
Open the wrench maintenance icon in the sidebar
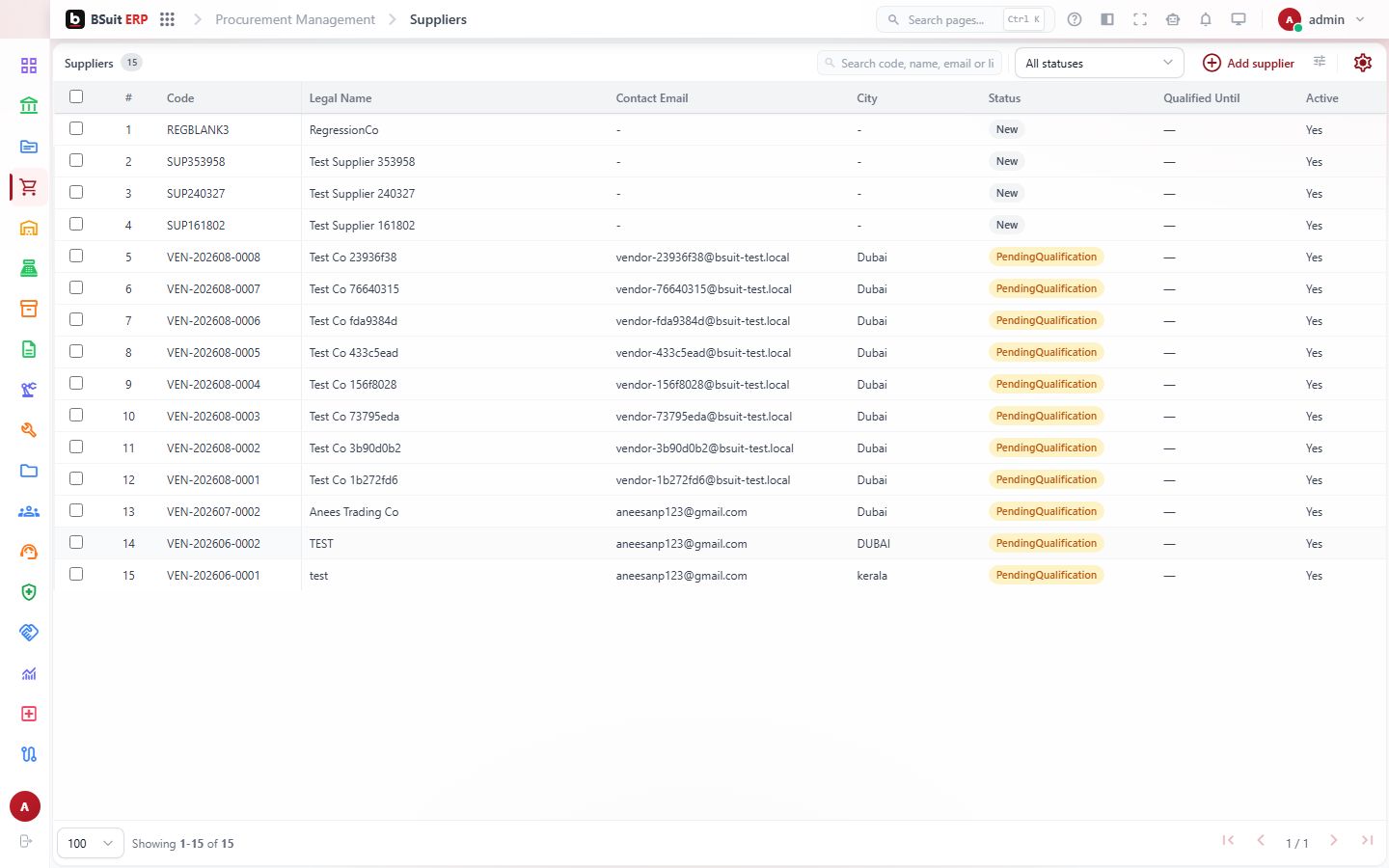[29, 430]
